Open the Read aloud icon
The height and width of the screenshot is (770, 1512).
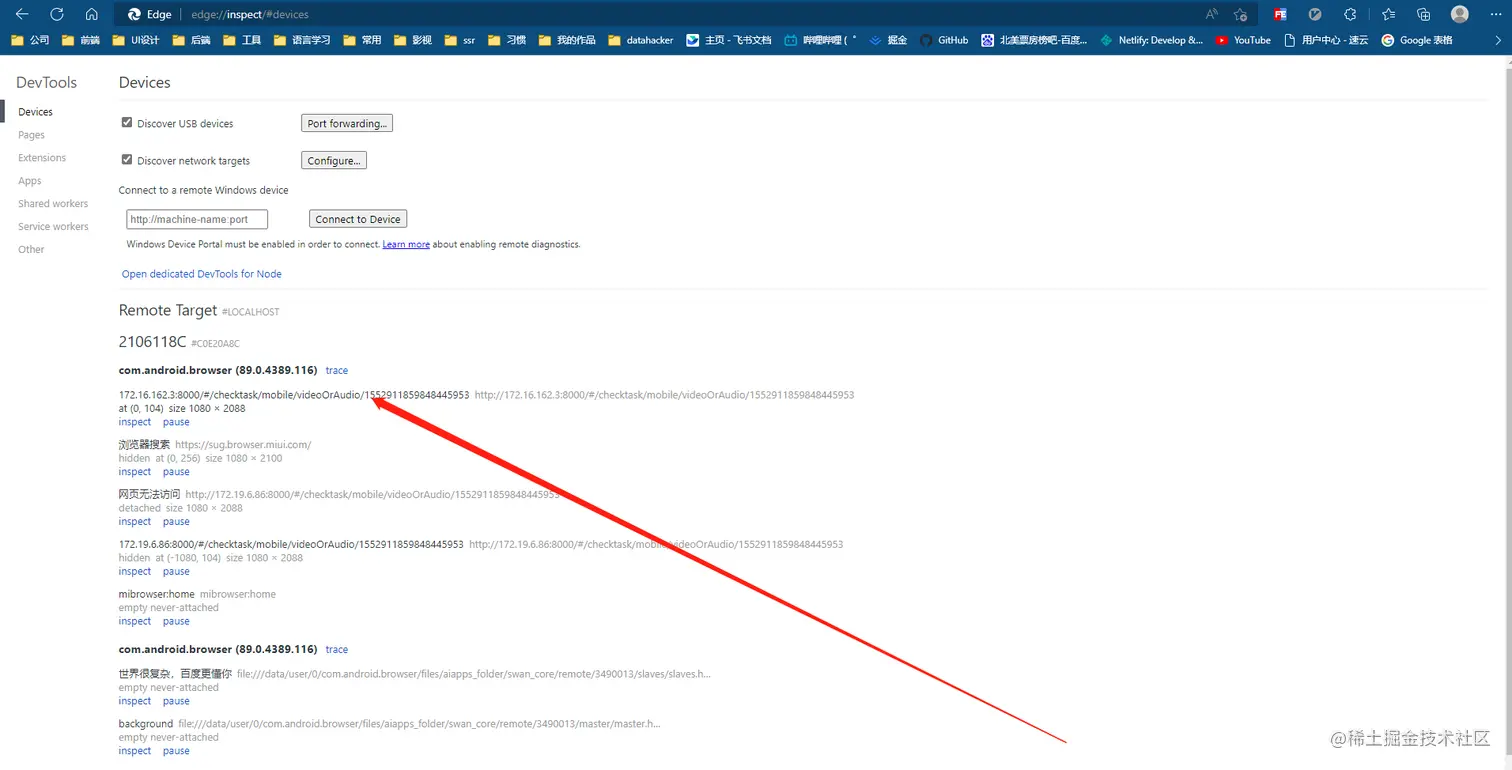coord(1211,14)
